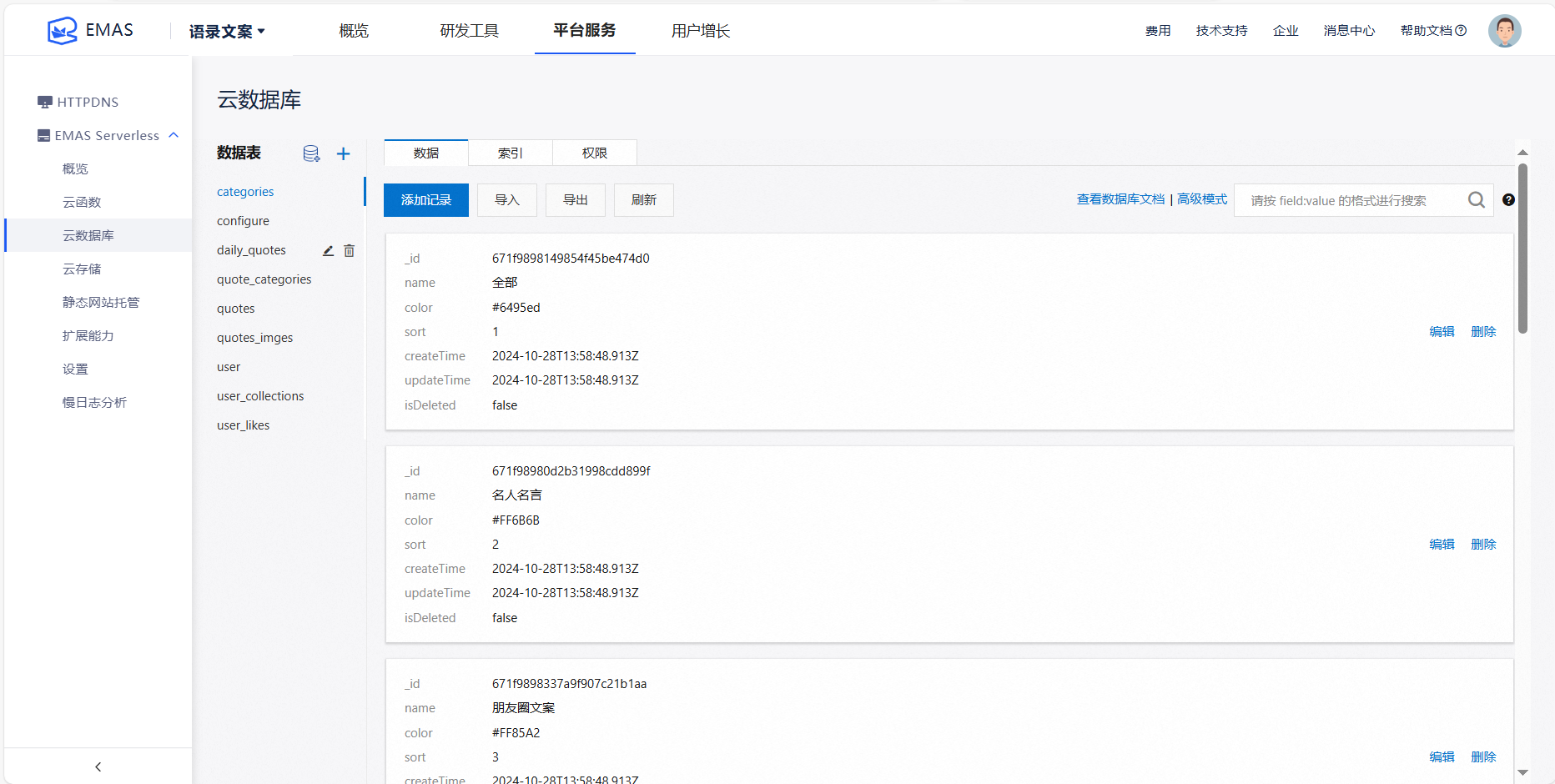1555x784 pixels.
Task: Switch to the 权限 tab
Action: pyautogui.click(x=595, y=153)
